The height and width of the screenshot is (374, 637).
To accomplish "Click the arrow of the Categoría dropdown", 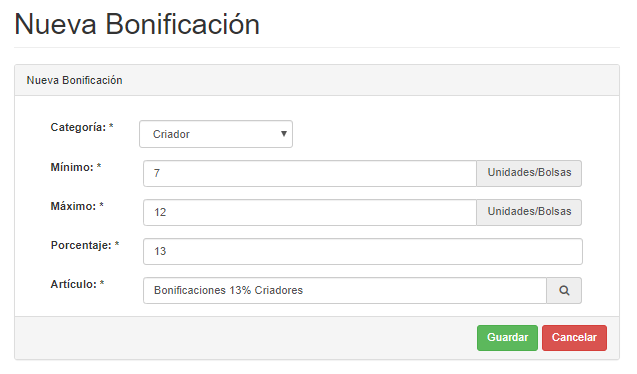I will pos(284,134).
